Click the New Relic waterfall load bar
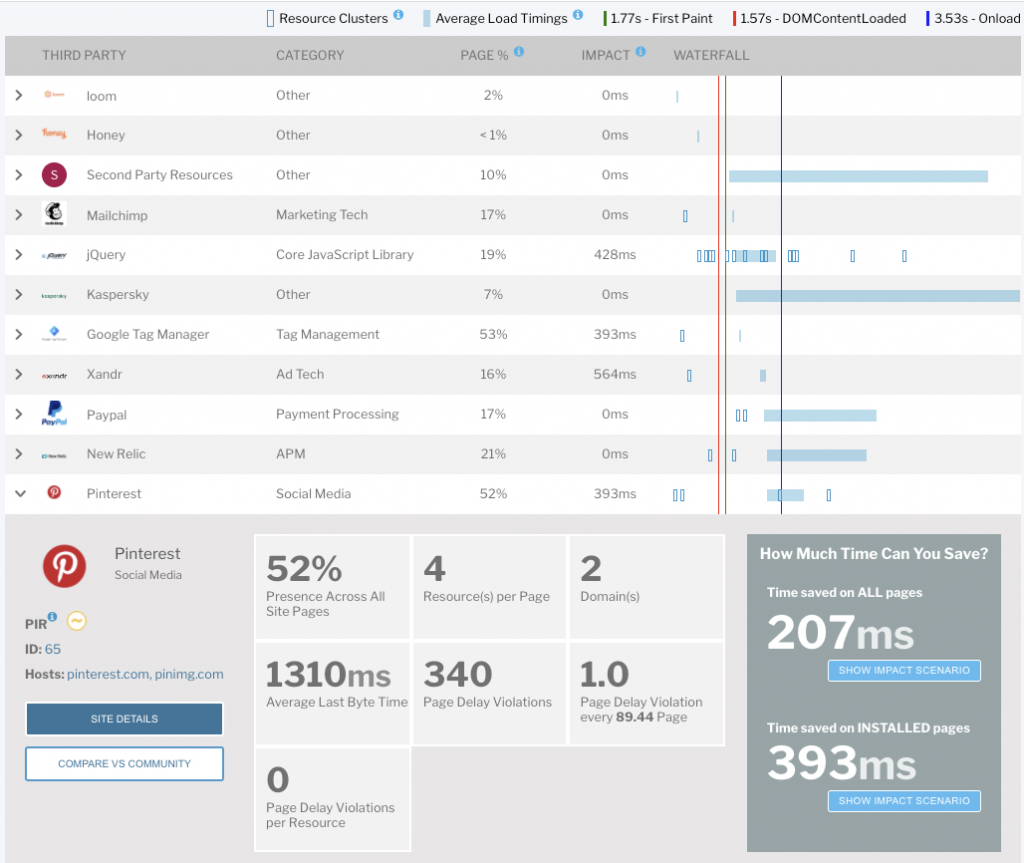This screenshot has width=1024, height=863. tap(816, 455)
